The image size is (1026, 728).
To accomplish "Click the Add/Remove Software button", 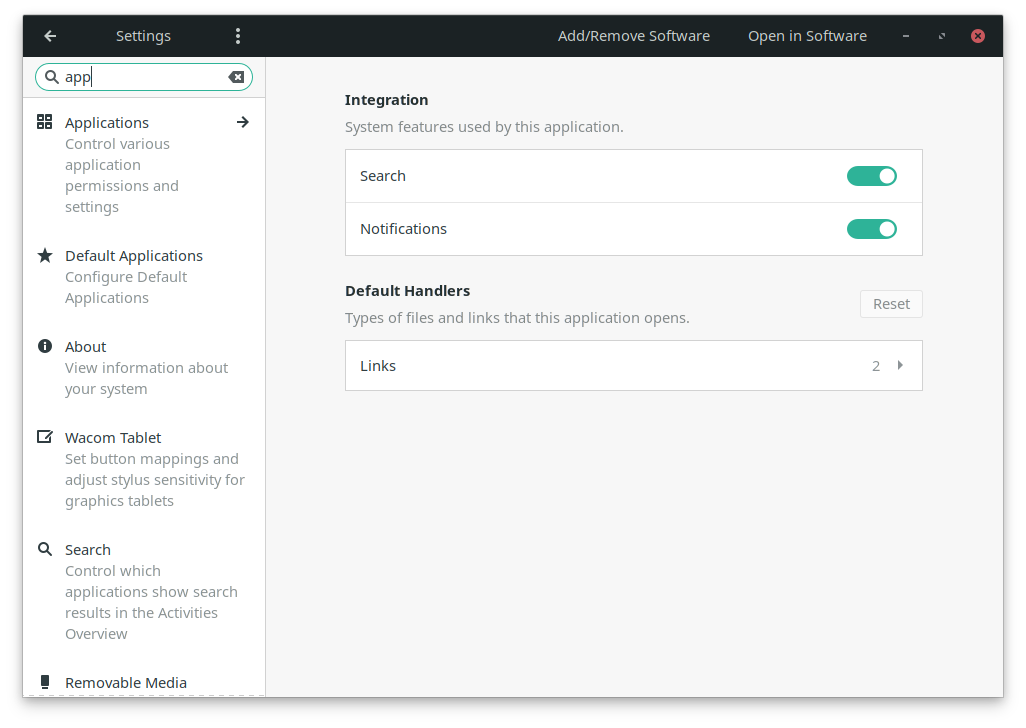I will [x=634, y=36].
